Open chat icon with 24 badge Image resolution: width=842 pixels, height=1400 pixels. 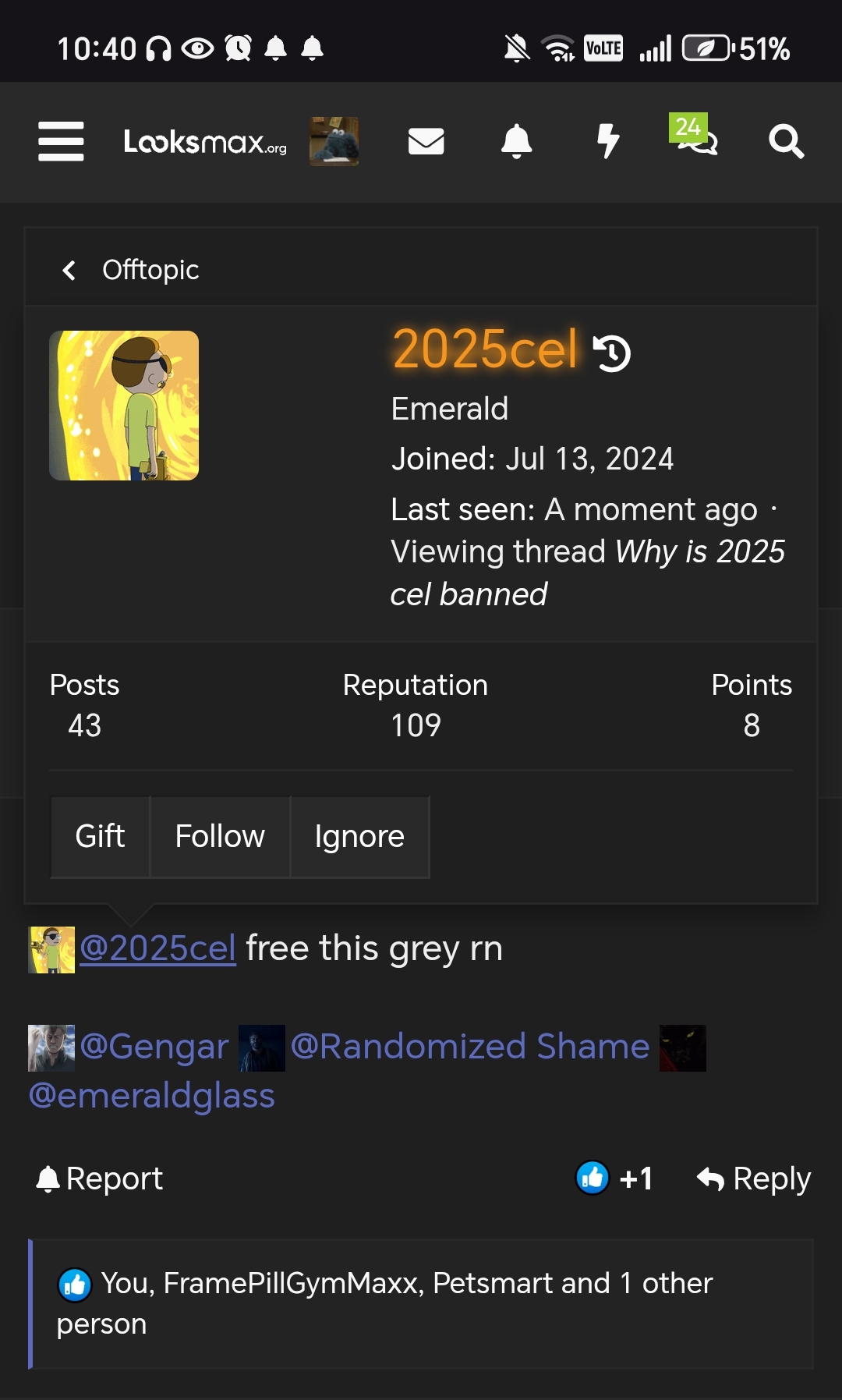point(693,136)
